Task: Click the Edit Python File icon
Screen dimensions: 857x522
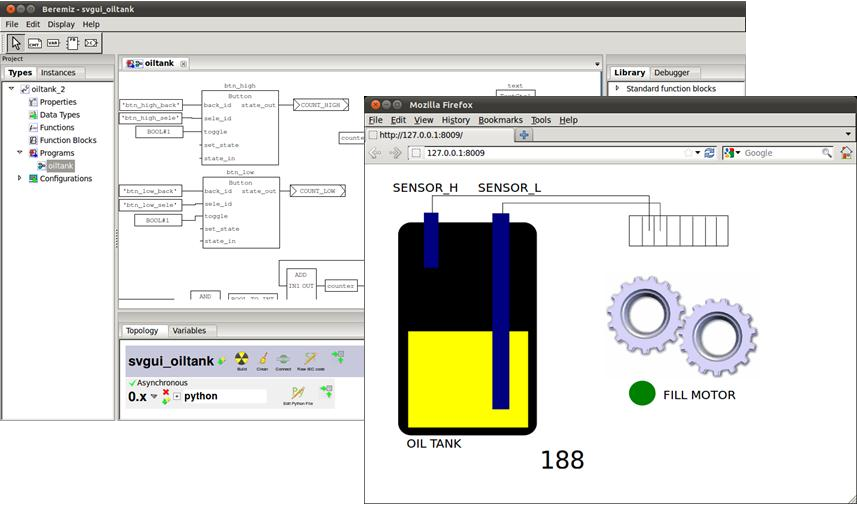Action: 298,392
